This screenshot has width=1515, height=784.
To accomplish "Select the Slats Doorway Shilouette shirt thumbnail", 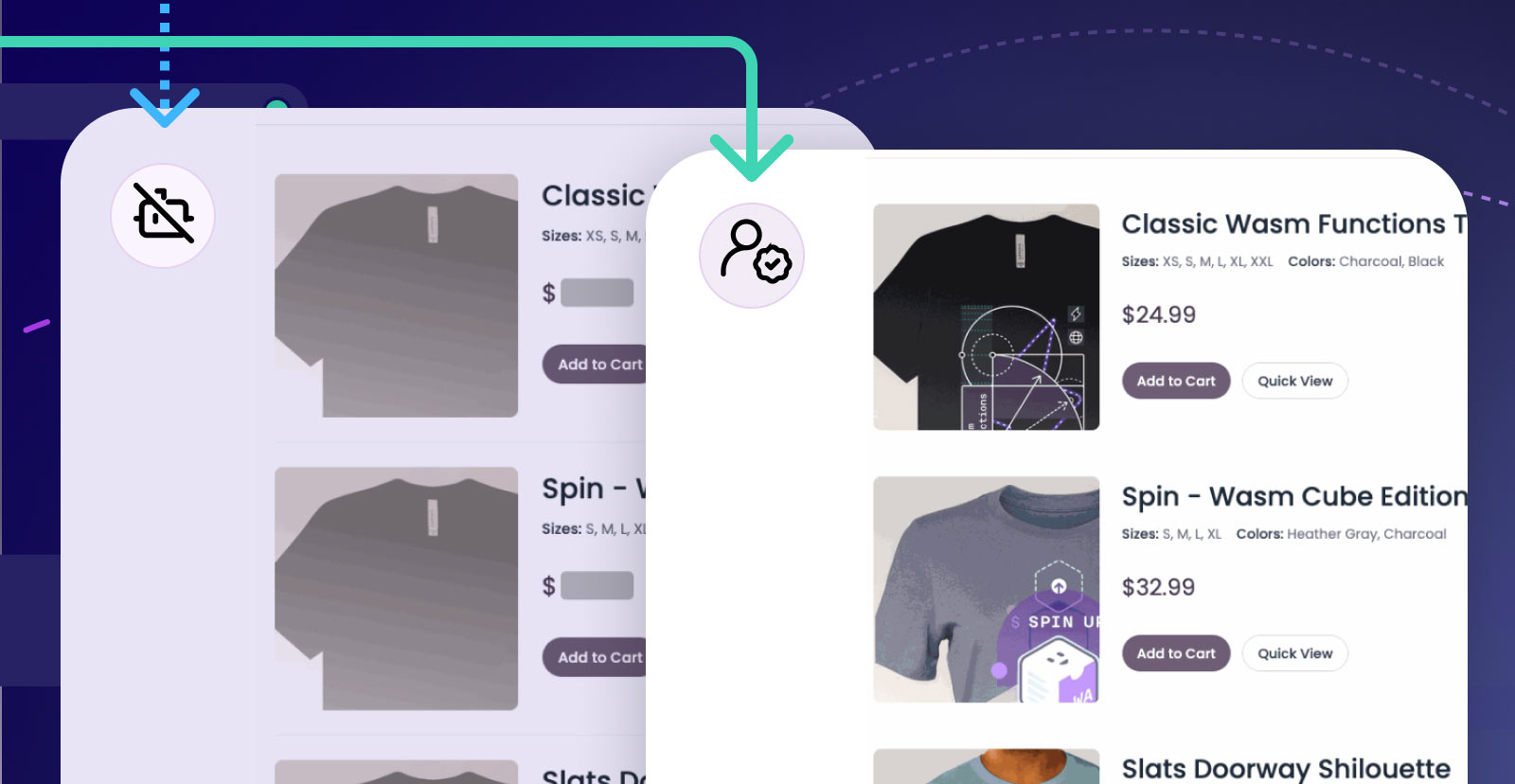I will (986, 766).
